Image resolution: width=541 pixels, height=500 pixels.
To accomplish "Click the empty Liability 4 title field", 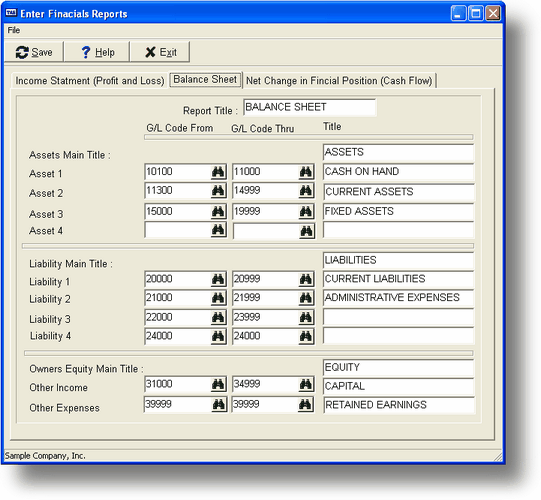I will 399,336.
